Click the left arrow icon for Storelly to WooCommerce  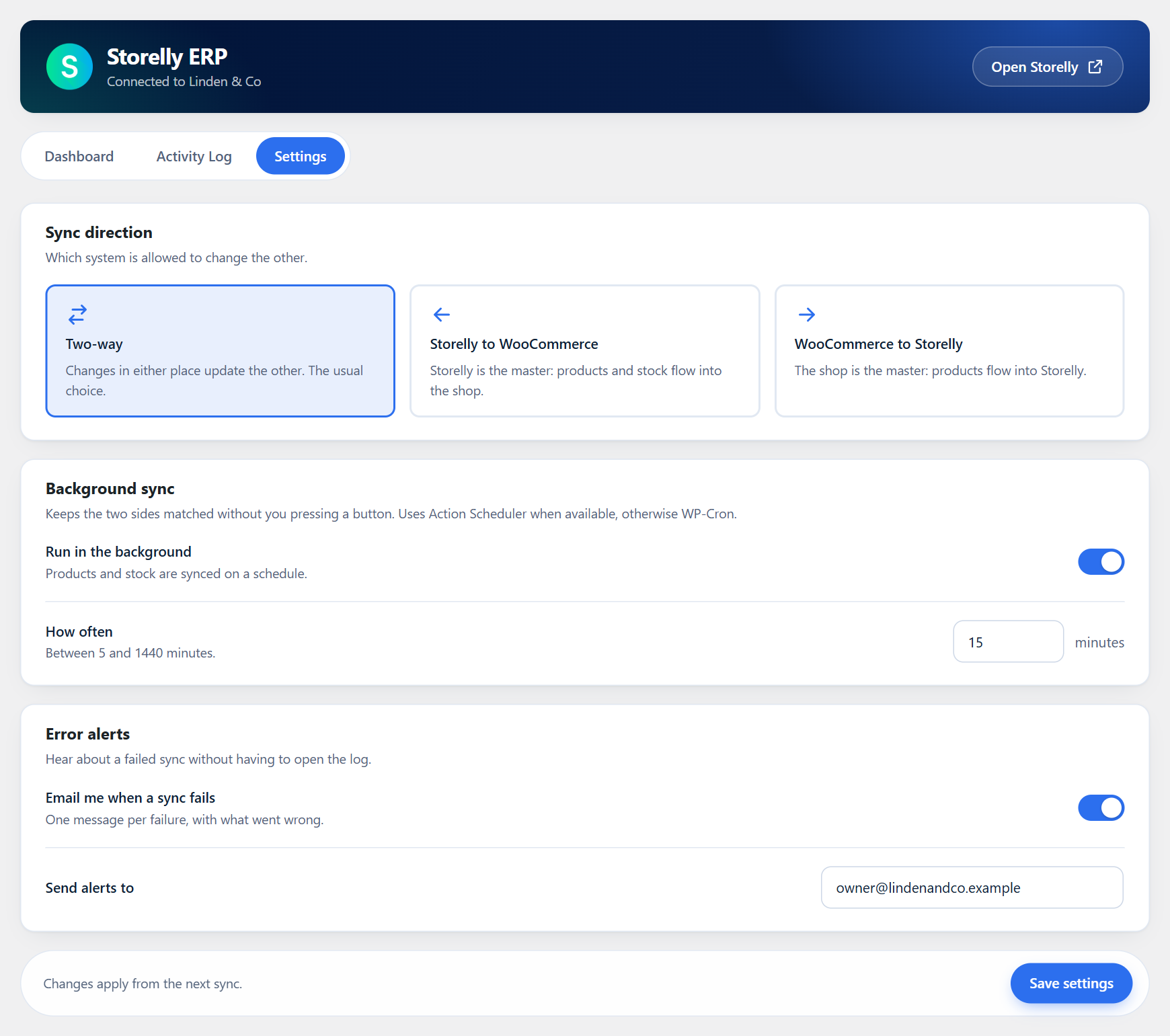[x=442, y=314]
